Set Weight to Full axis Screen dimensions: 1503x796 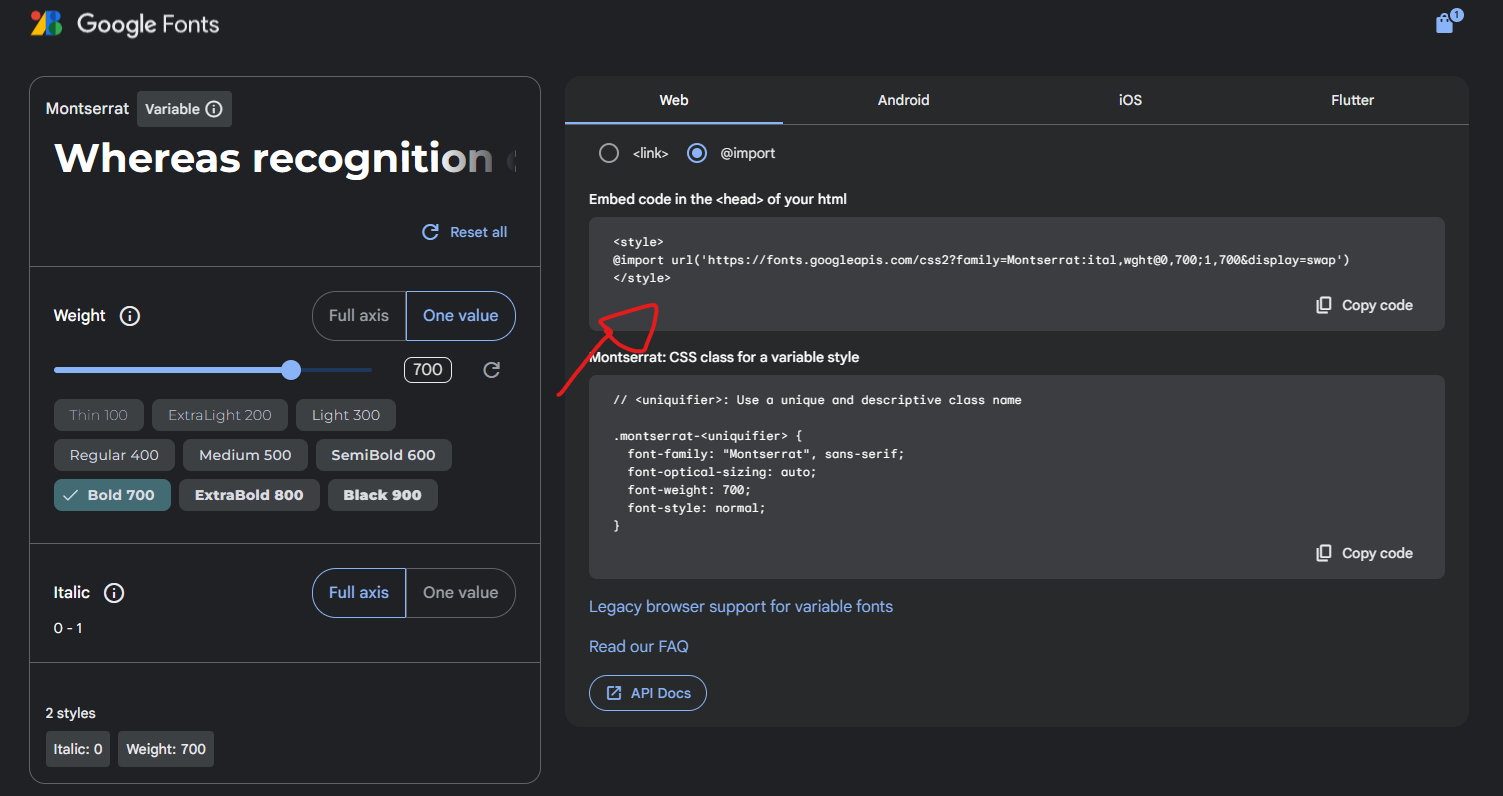tap(359, 316)
